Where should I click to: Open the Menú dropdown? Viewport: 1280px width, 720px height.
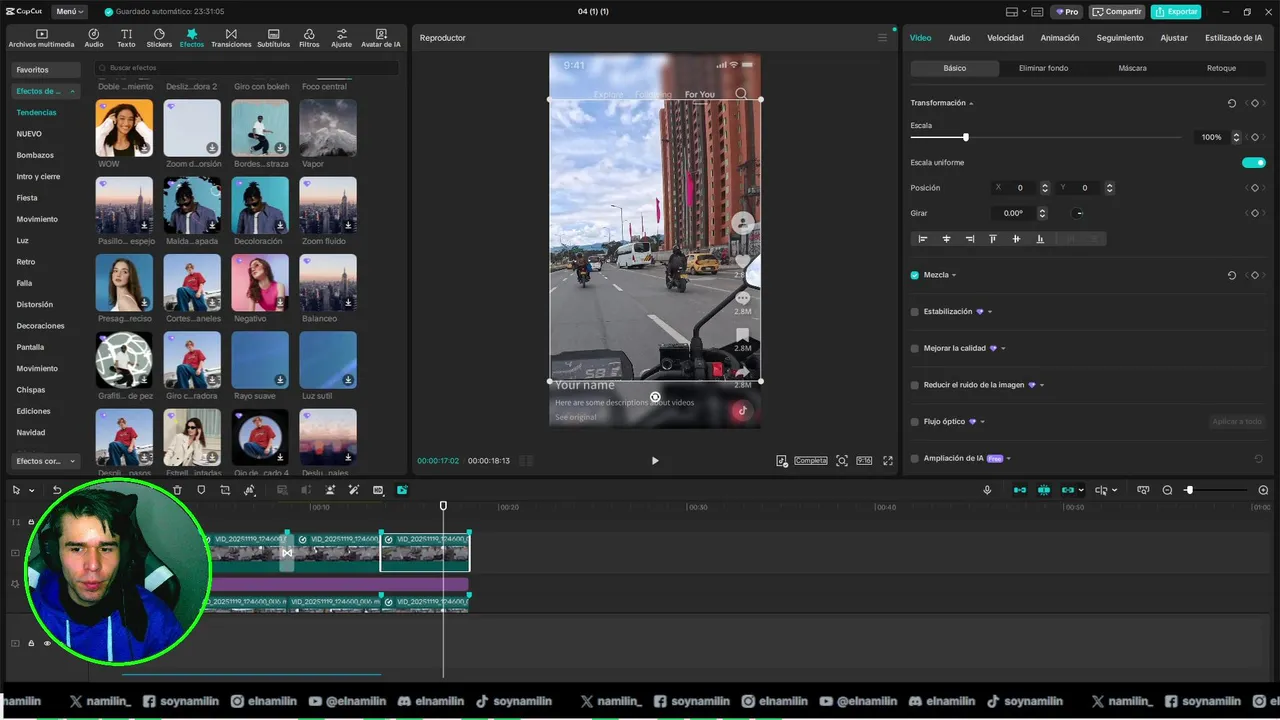pyautogui.click(x=69, y=12)
